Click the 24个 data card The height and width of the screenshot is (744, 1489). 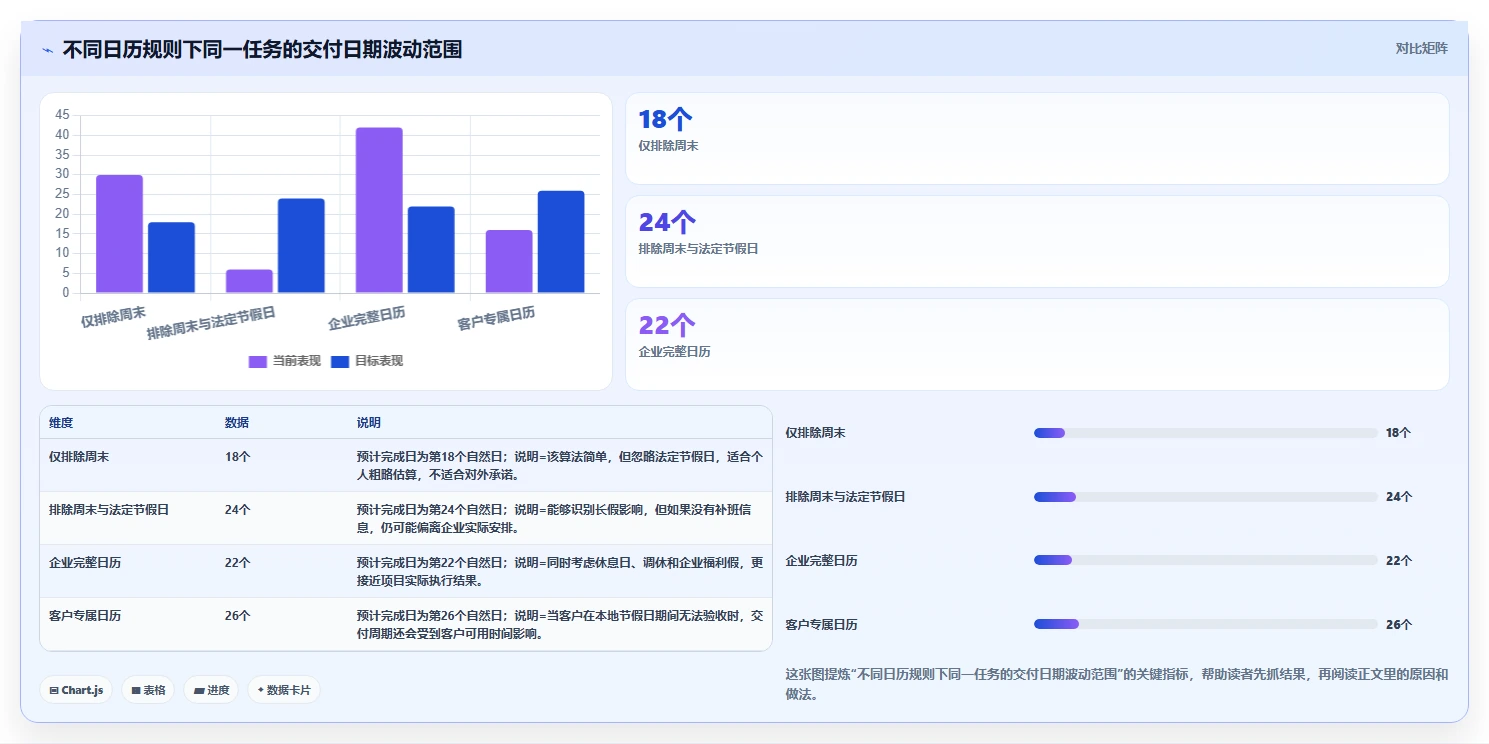coord(1037,242)
